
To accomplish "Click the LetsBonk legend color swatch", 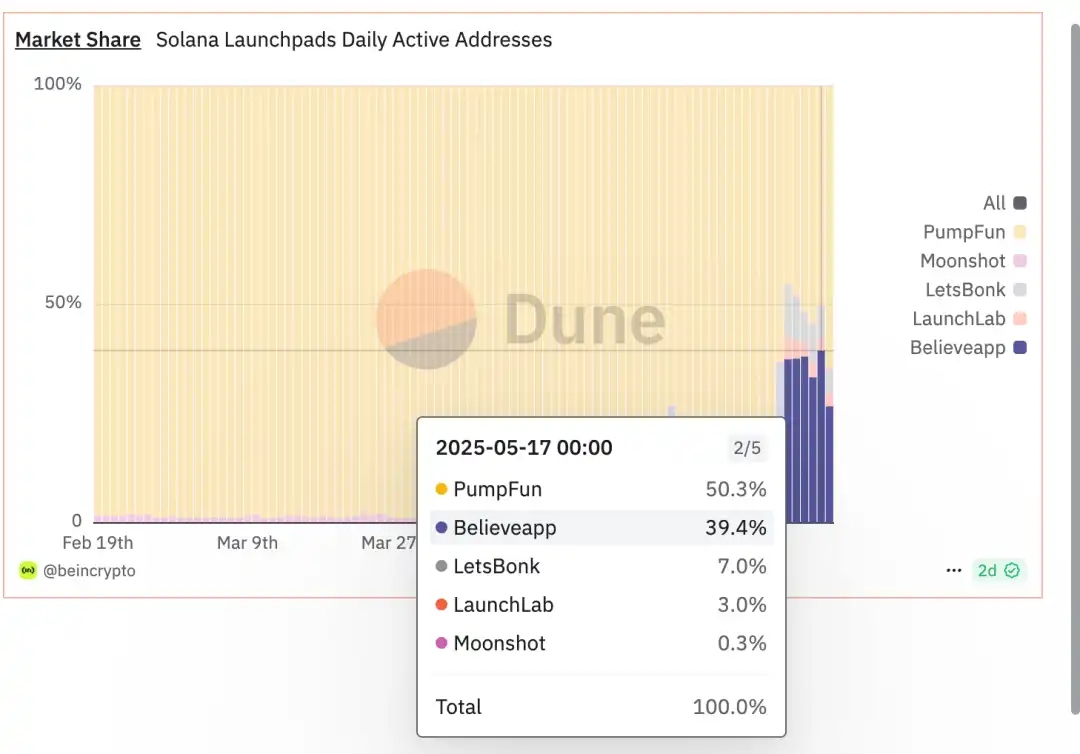I will [x=1020, y=290].
